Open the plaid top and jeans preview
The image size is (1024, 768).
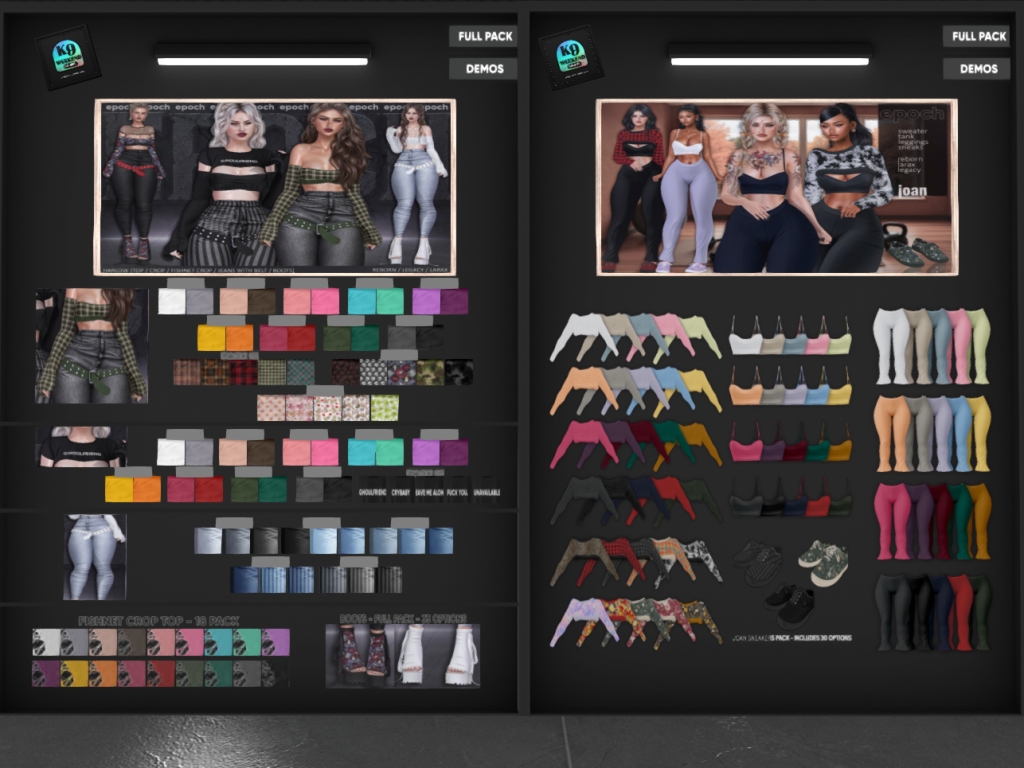pos(91,346)
